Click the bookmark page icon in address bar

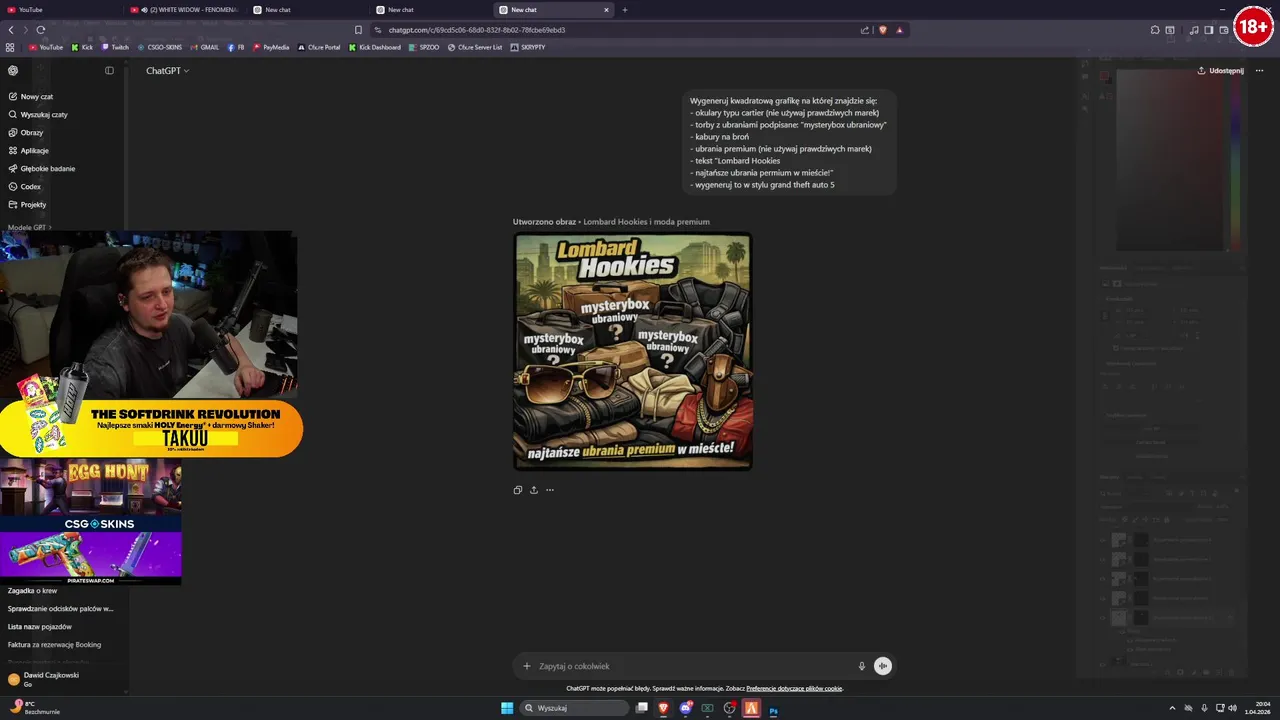point(359,30)
